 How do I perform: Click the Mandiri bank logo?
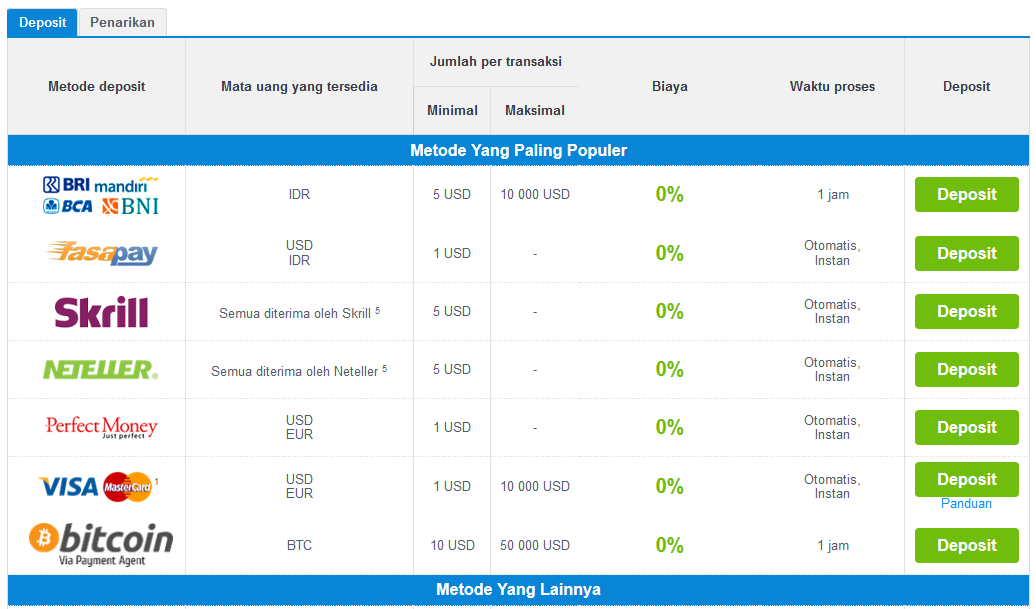pyautogui.click(x=126, y=184)
